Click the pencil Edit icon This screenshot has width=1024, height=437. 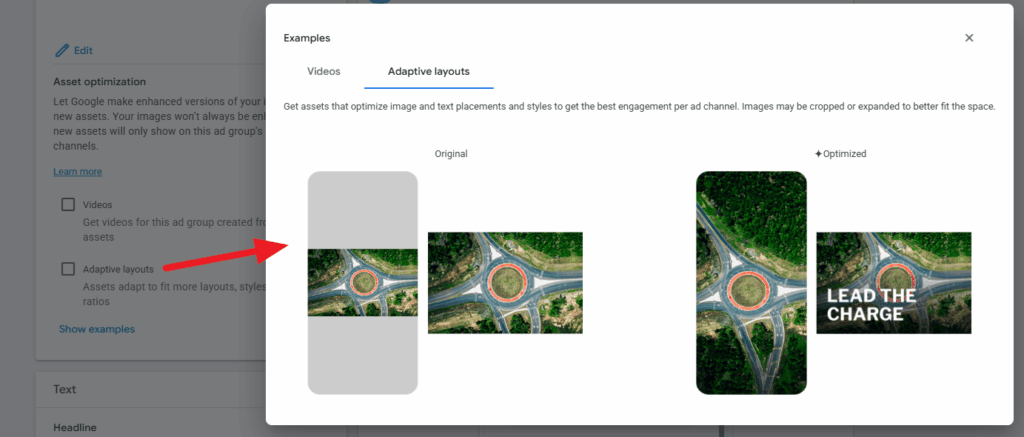click(x=62, y=50)
